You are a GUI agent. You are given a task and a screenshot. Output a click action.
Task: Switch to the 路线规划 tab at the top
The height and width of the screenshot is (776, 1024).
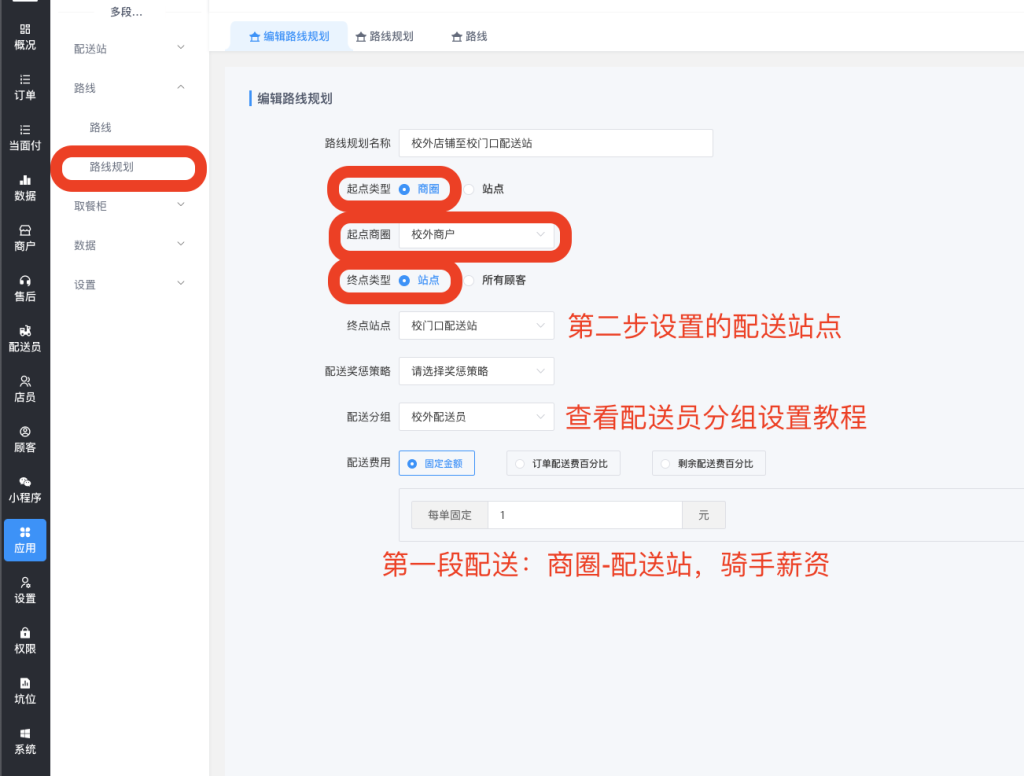click(x=384, y=36)
